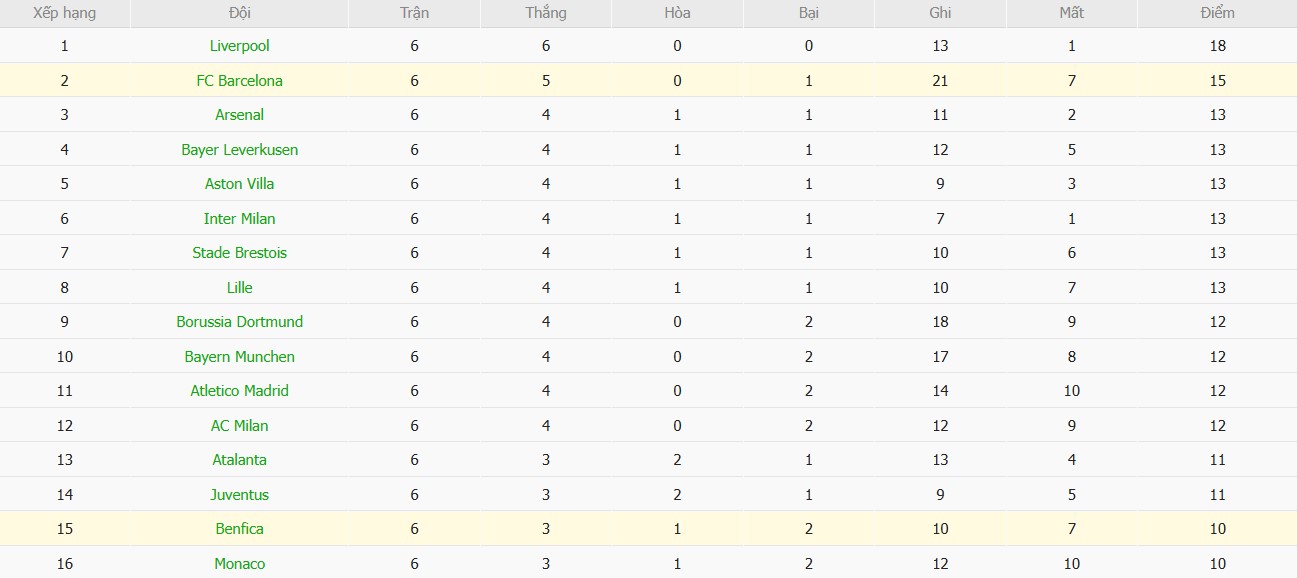Open Juventus team page
Image resolution: width=1297 pixels, height=578 pixels.
pos(240,495)
